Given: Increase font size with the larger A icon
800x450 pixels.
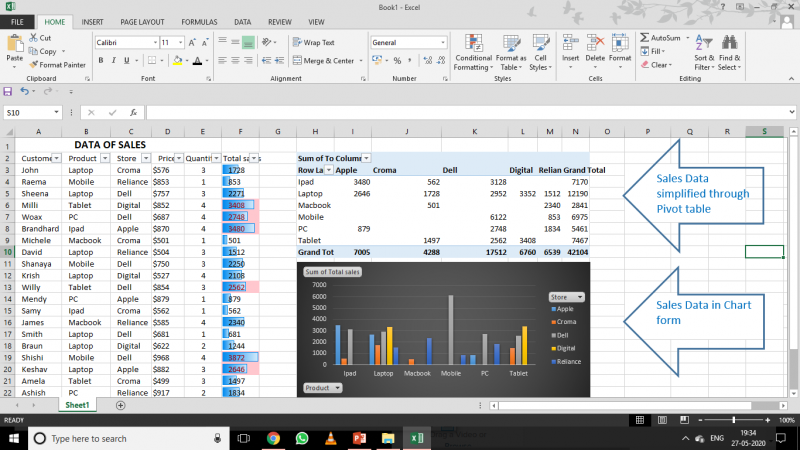Looking at the screenshot, I should click(x=192, y=43).
